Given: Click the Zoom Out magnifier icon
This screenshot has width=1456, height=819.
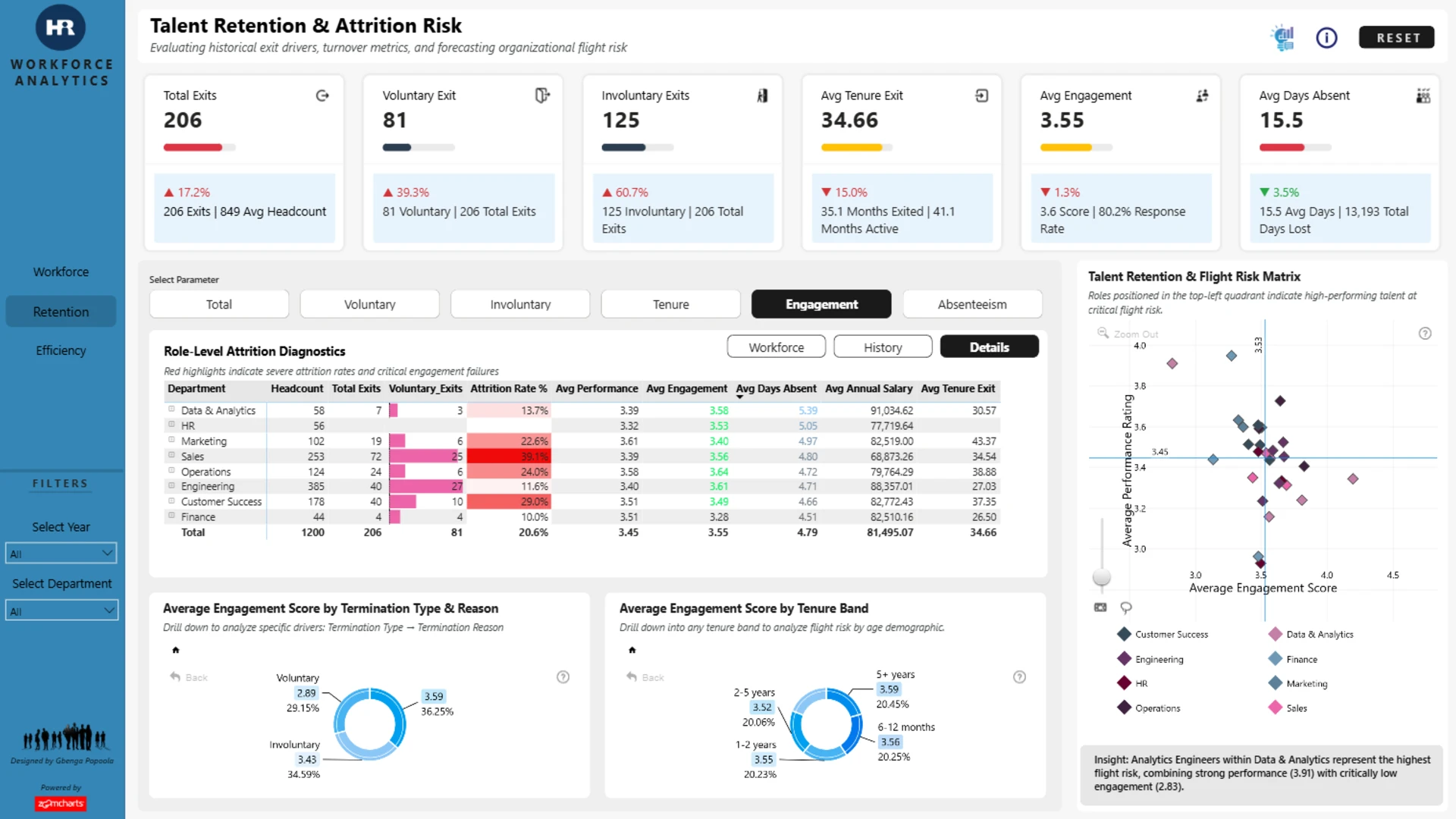Looking at the screenshot, I should 1103,334.
